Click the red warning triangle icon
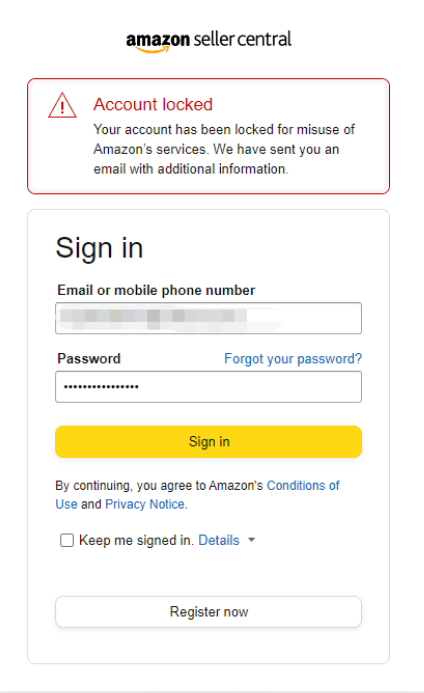 coord(62,106)
